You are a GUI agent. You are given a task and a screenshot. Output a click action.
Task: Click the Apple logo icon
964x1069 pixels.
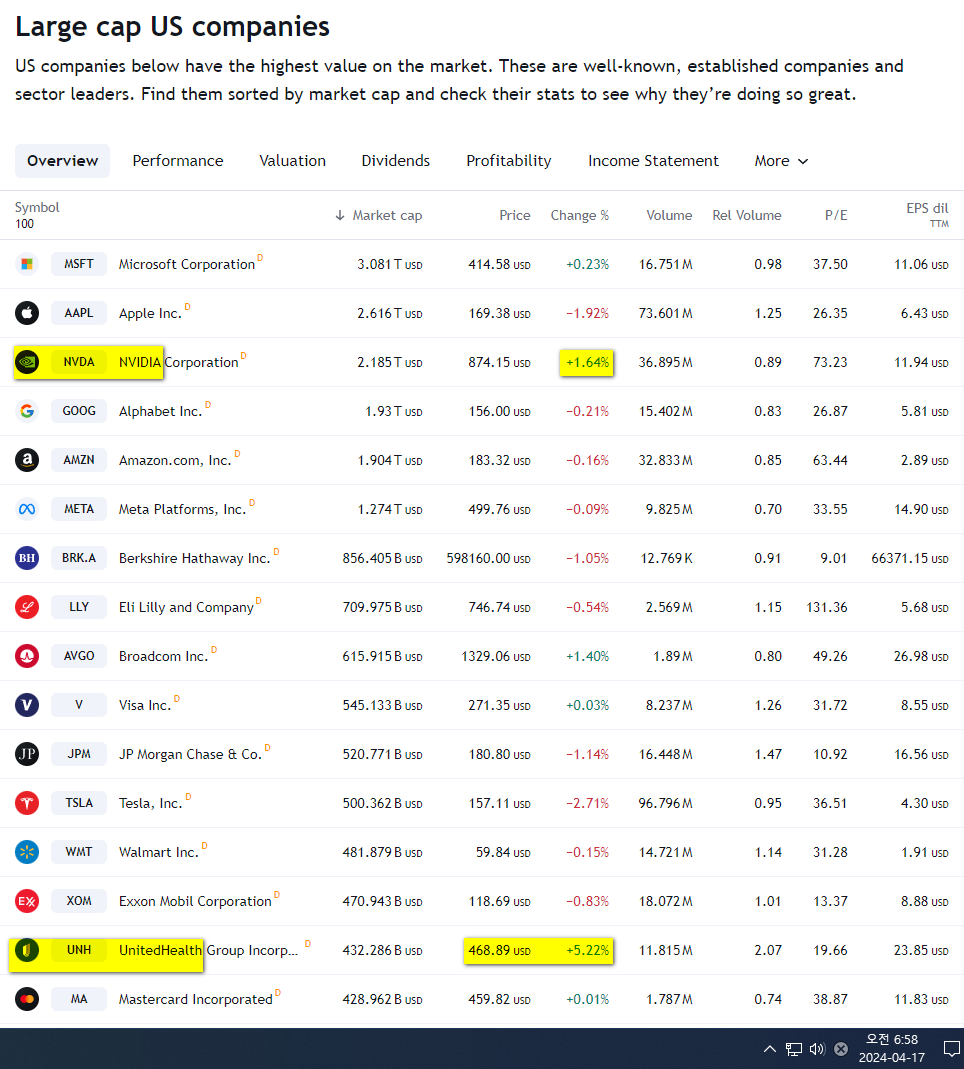click(x=27, y=313)
